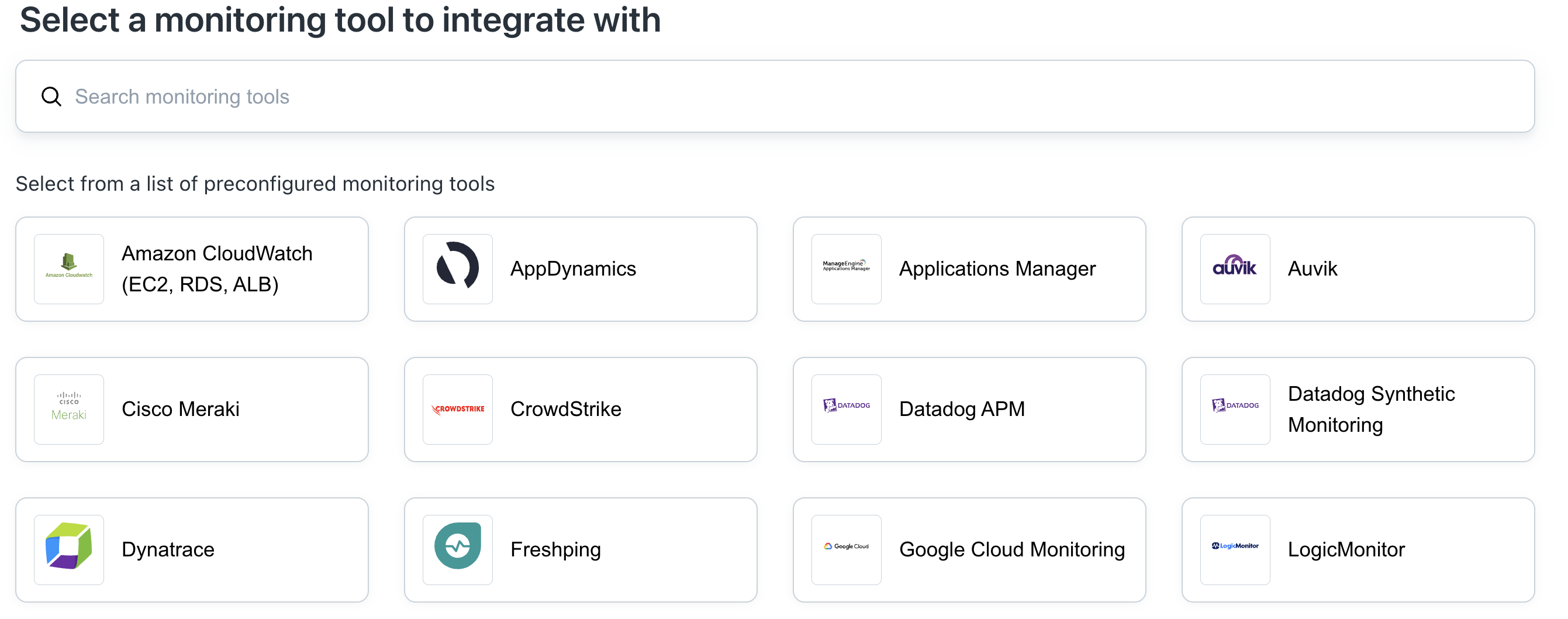Viewport: 1568px width, 619px height.
Task: Select the Auvik label
Action: (1313, 269)
